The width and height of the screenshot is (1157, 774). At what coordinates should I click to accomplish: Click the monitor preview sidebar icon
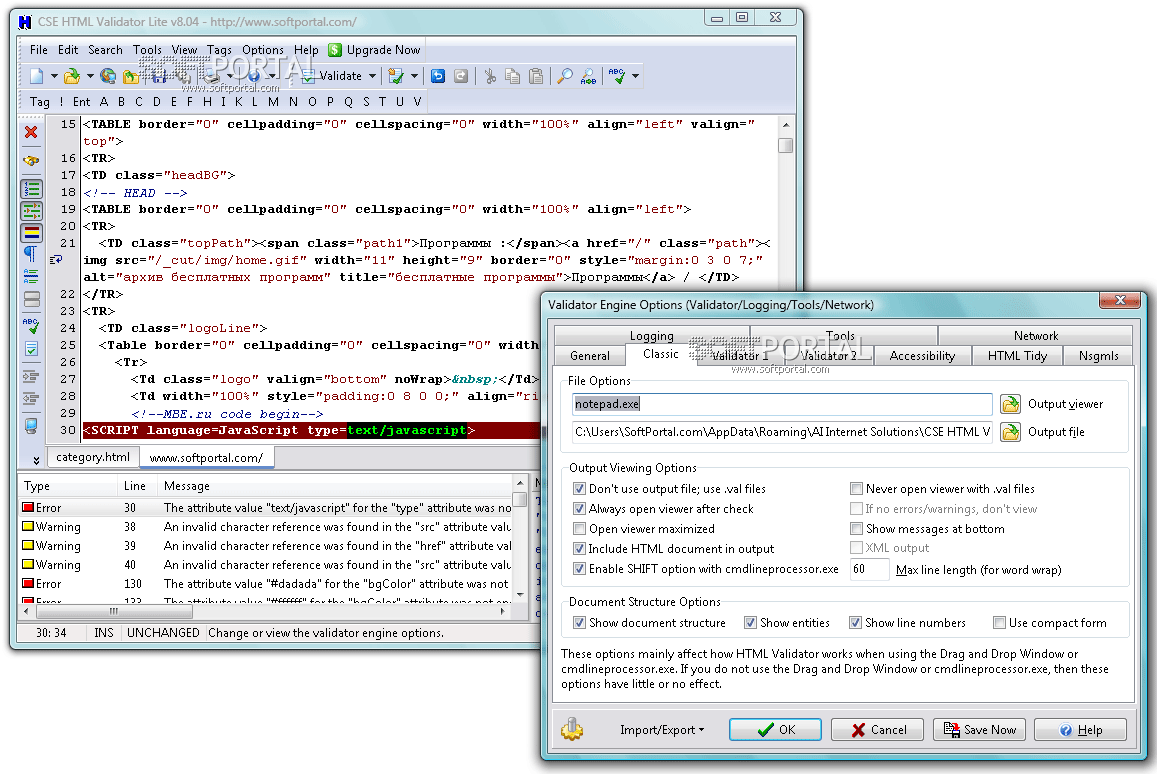coord(31,426)
